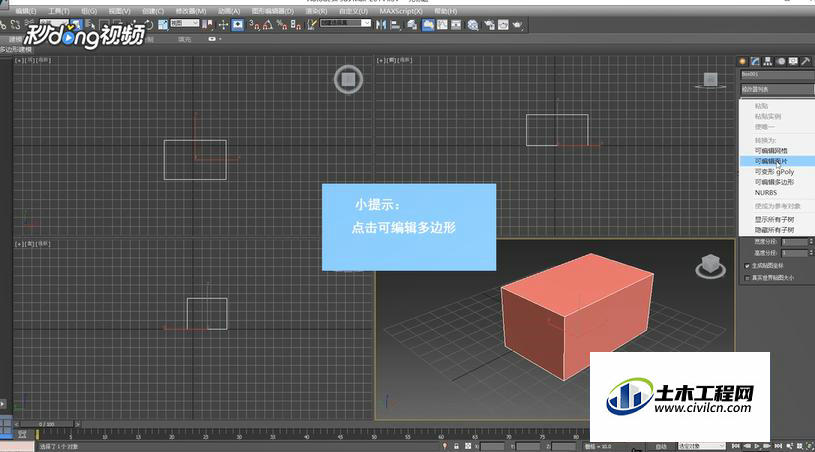Screen dimensions: 815x452
Task: Click the time slider 0/100 handle
Action: (x=47, y=424)
